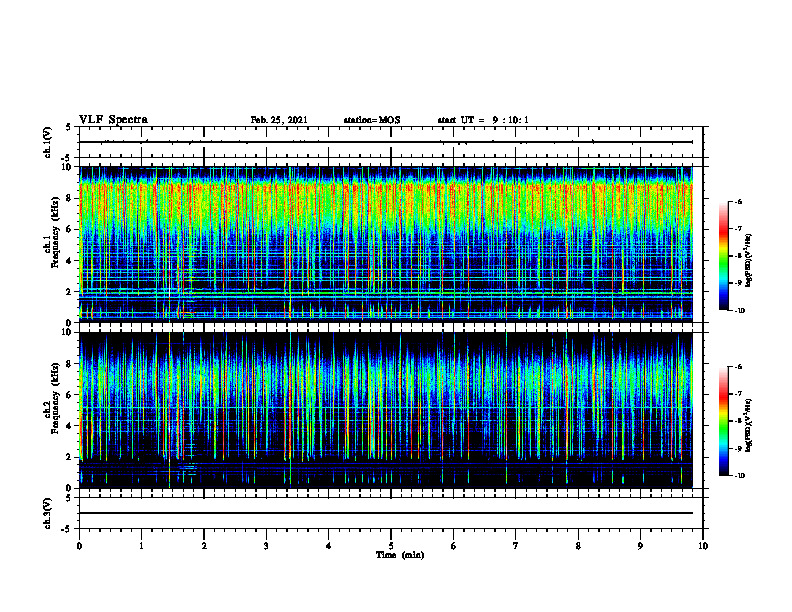
Task: Click the "8" kHz tick label on ch.1
Action: point(70,198)
